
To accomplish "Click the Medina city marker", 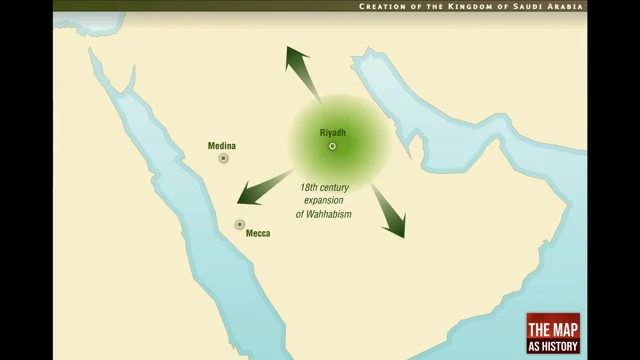I will 223,158.
